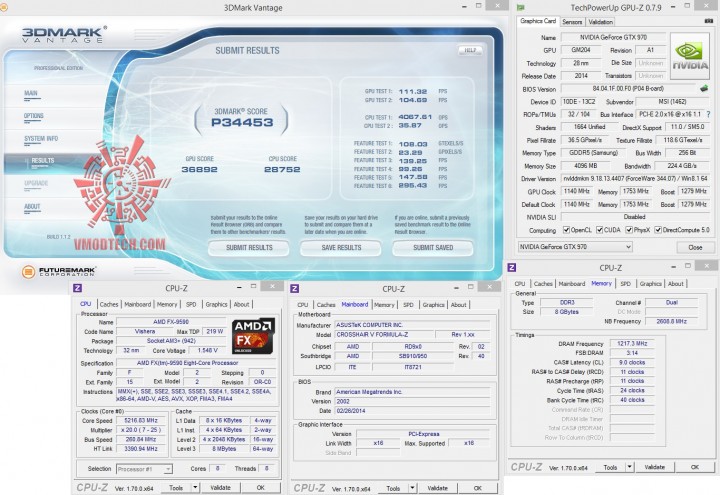Click Validate in the left CPU-Z window
Screen dimensions: 720x495
(x=220, y=488)
